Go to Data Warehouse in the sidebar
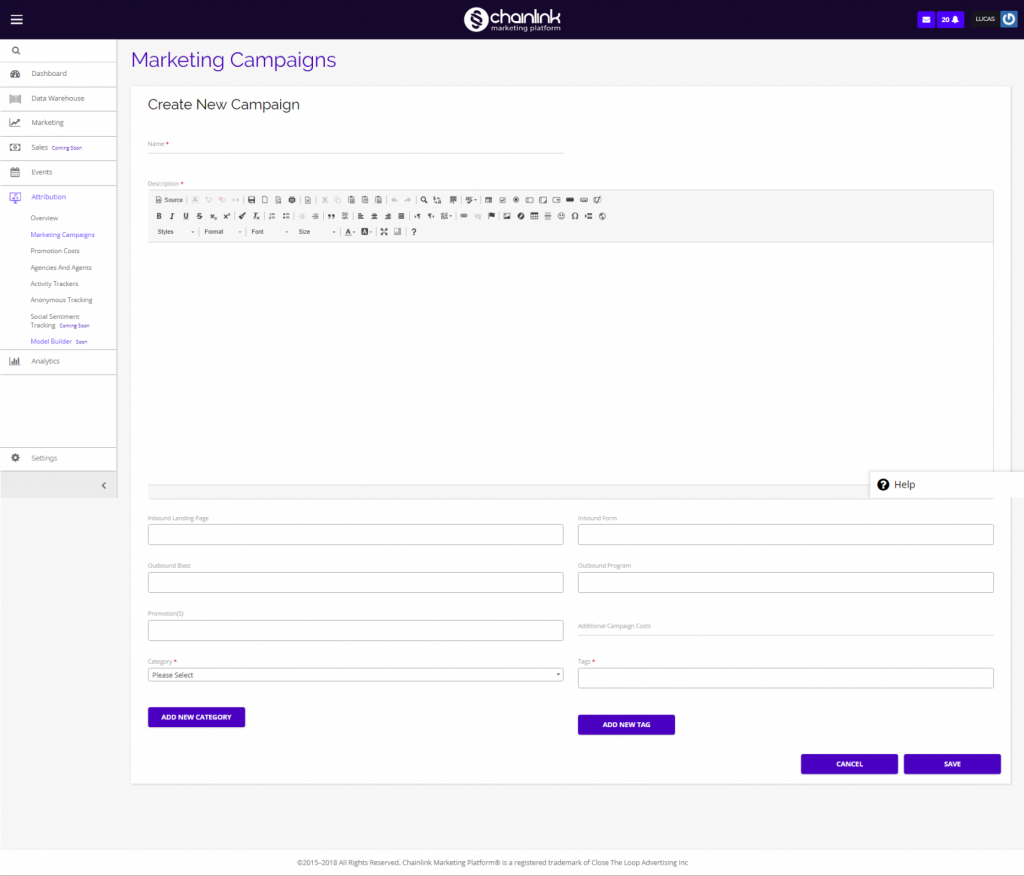Image resolution: width=1024 pixels, height=876 pixels. coord(57,98)
